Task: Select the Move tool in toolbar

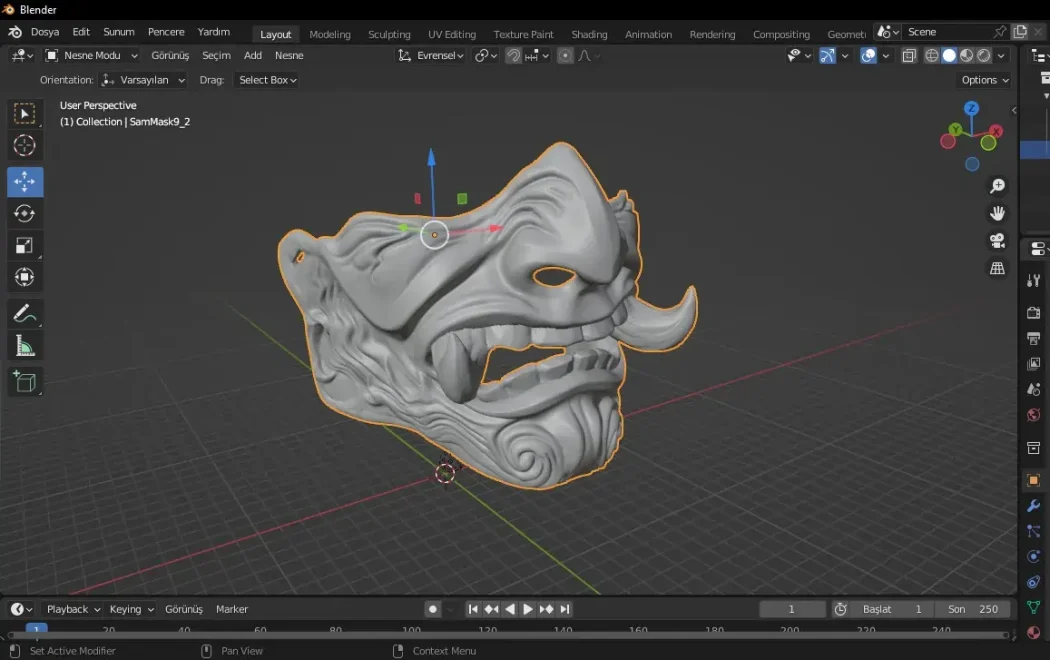Action: pyautogui.click(x=25, y=182)
